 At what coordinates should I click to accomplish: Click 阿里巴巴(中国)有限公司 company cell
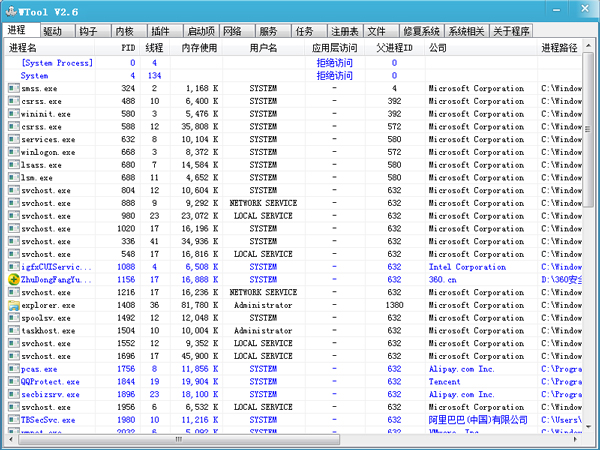tap(478, 420)
